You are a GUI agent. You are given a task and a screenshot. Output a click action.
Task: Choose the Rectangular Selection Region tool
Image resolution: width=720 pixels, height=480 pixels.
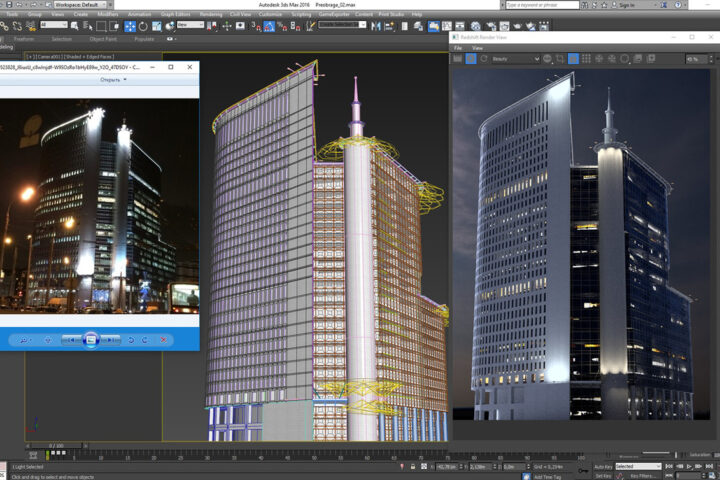click(101, 27)
